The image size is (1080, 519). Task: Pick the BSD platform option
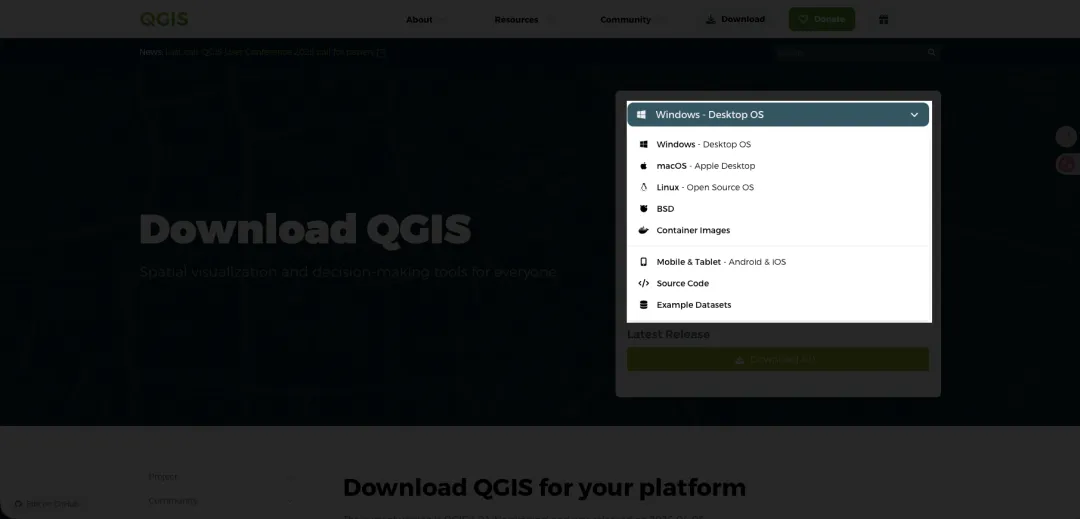click(x=779, y=209)
